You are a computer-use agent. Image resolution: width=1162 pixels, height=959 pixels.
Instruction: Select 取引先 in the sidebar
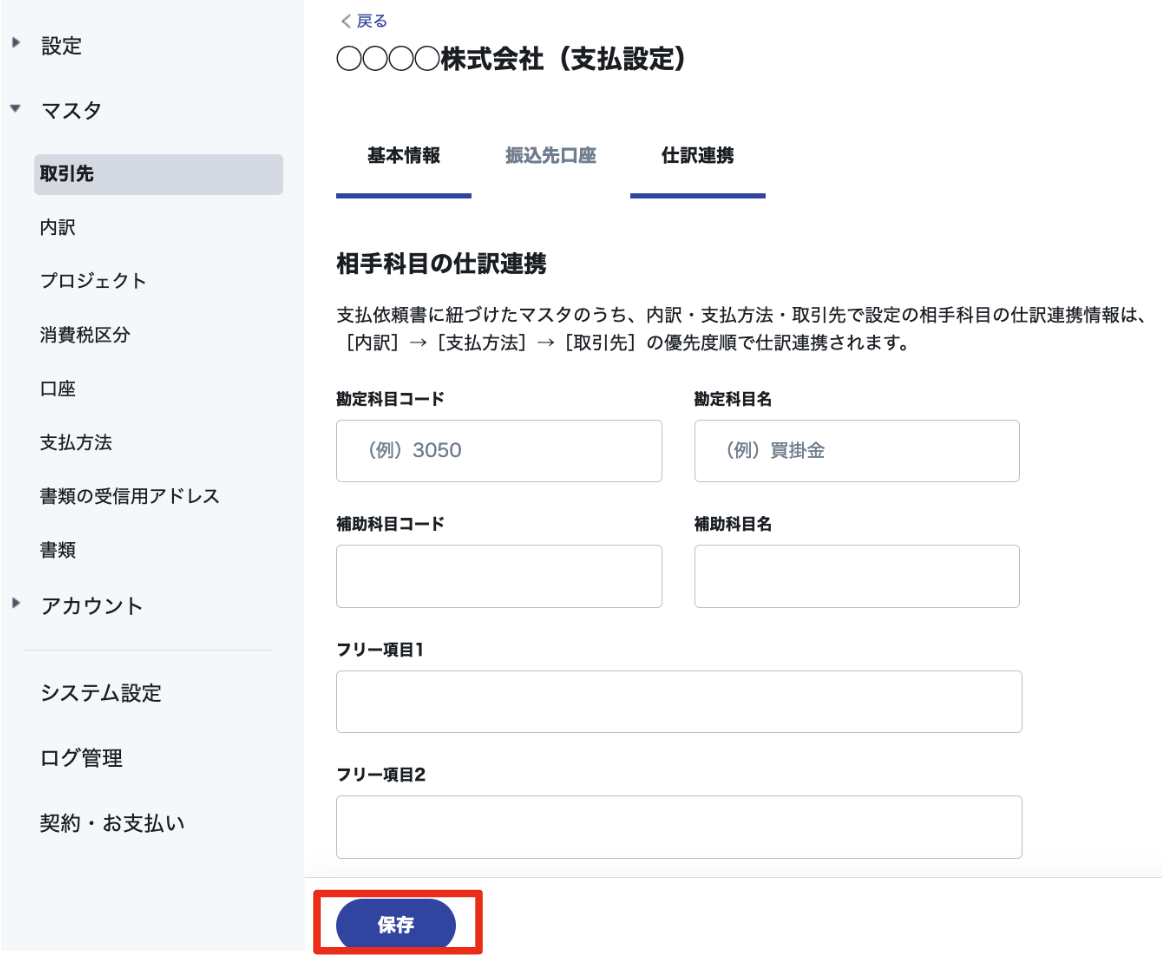click(x=159, y=174)
